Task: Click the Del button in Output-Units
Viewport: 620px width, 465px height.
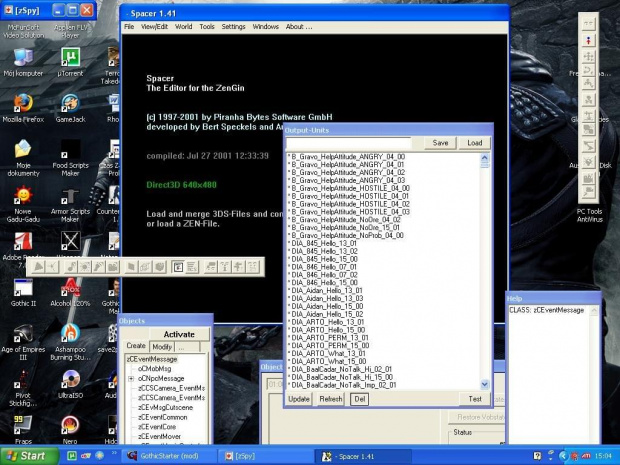Action: click(x=359, y=399)
